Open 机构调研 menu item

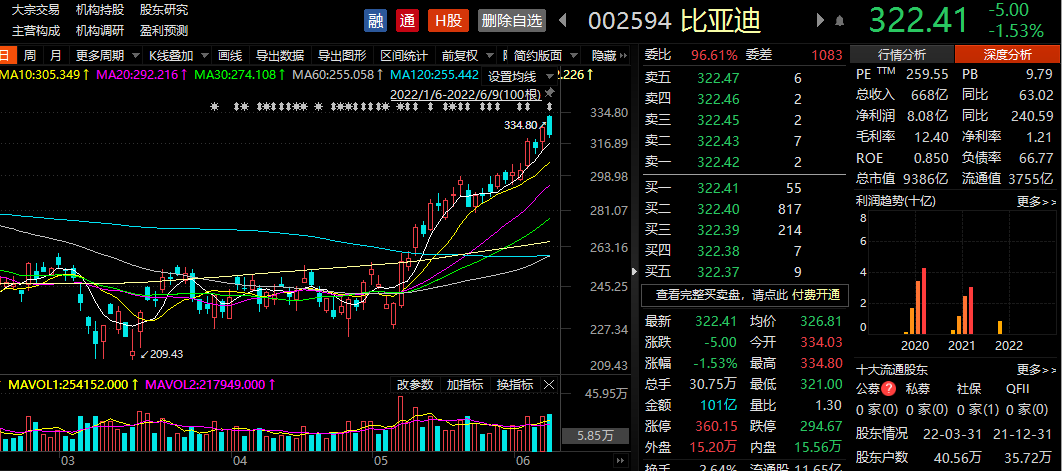point(100,30)
